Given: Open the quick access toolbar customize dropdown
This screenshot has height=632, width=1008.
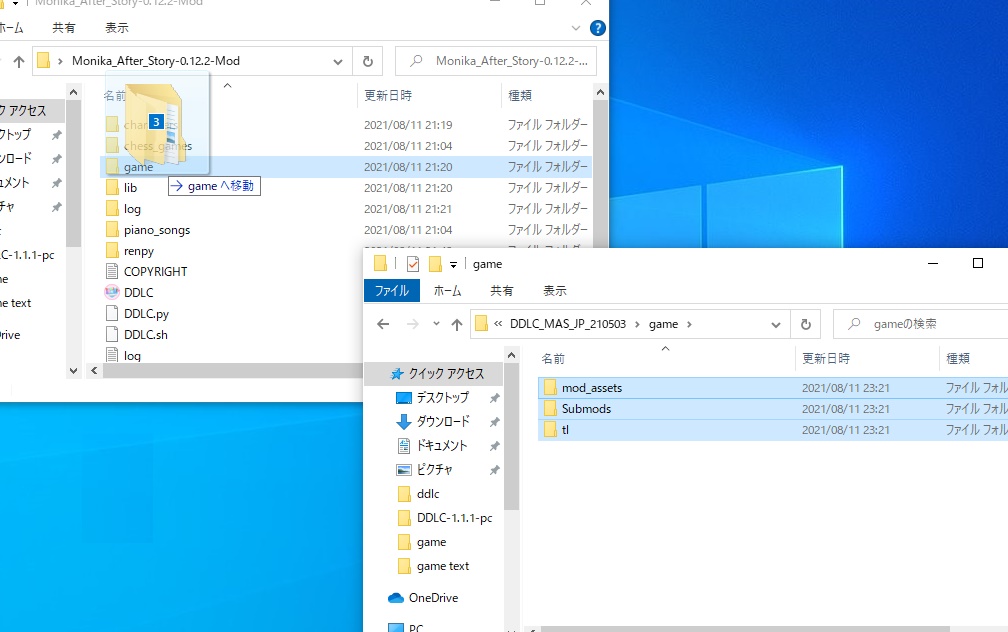Looking at the screenshot, I should tap(453, 264).
